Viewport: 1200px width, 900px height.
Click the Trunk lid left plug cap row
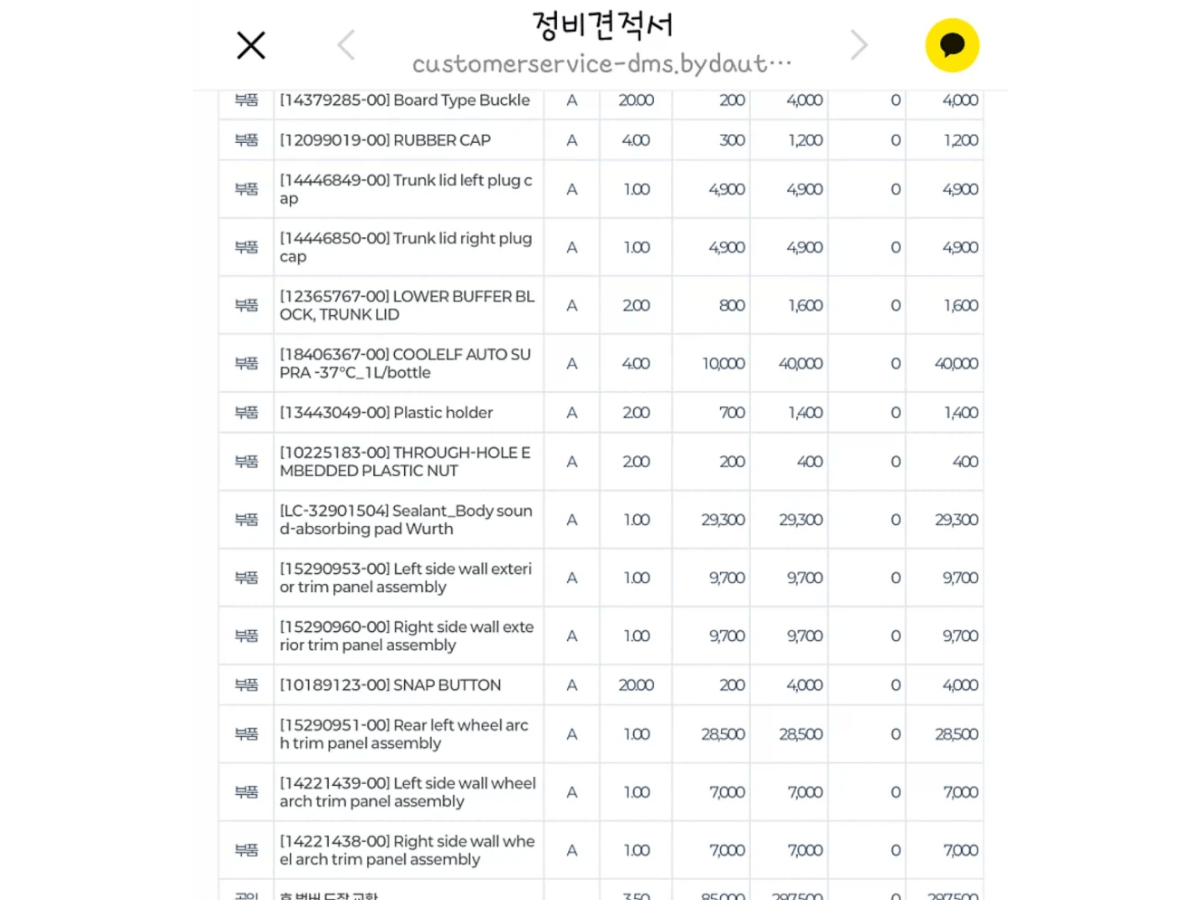tap(601, 189)
